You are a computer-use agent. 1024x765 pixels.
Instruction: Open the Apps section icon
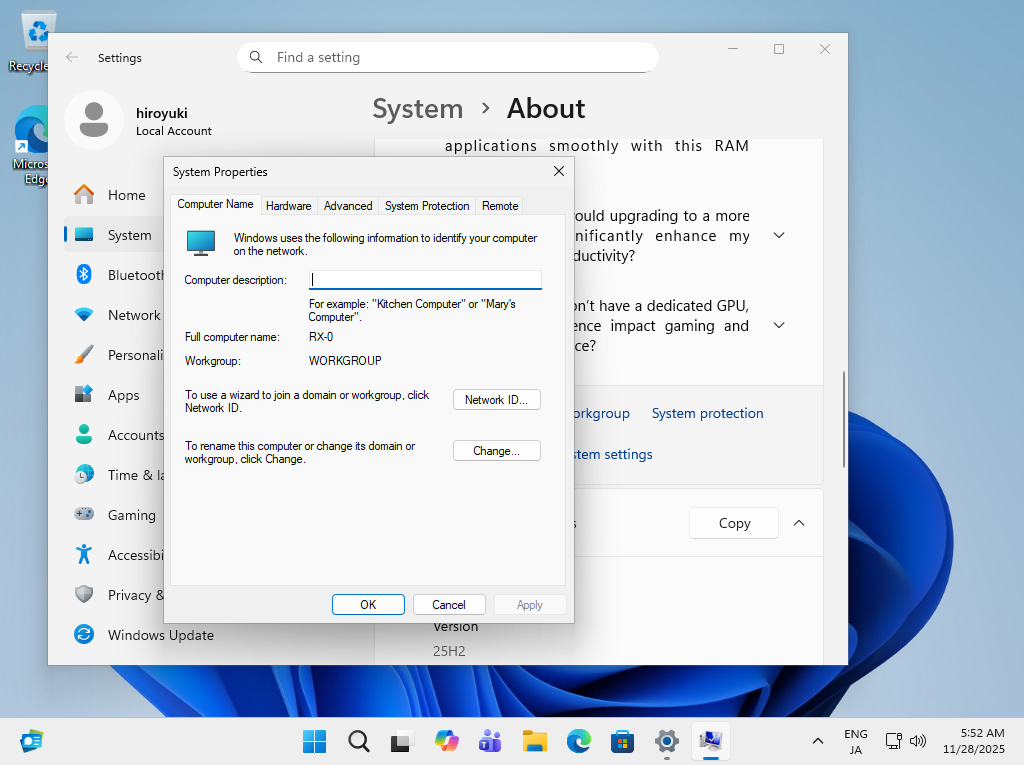coord(84,395)
